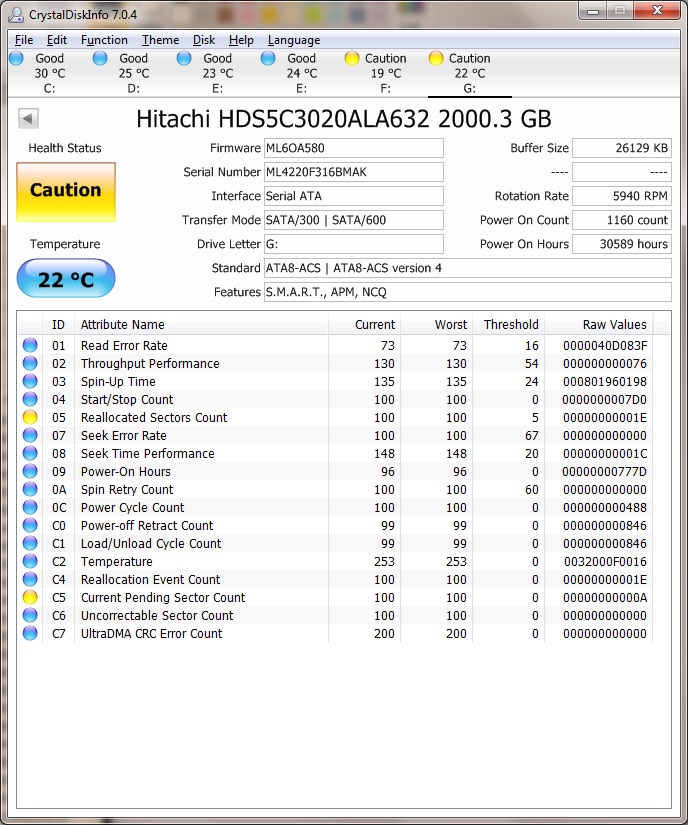Open the Help menu
688x825 pixels.
(x=241, y=40)
